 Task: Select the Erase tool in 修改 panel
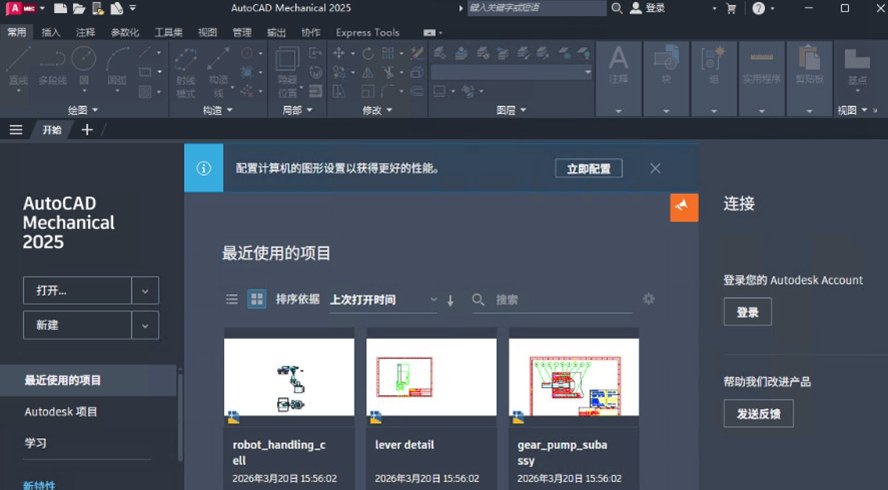pos(417,53)
